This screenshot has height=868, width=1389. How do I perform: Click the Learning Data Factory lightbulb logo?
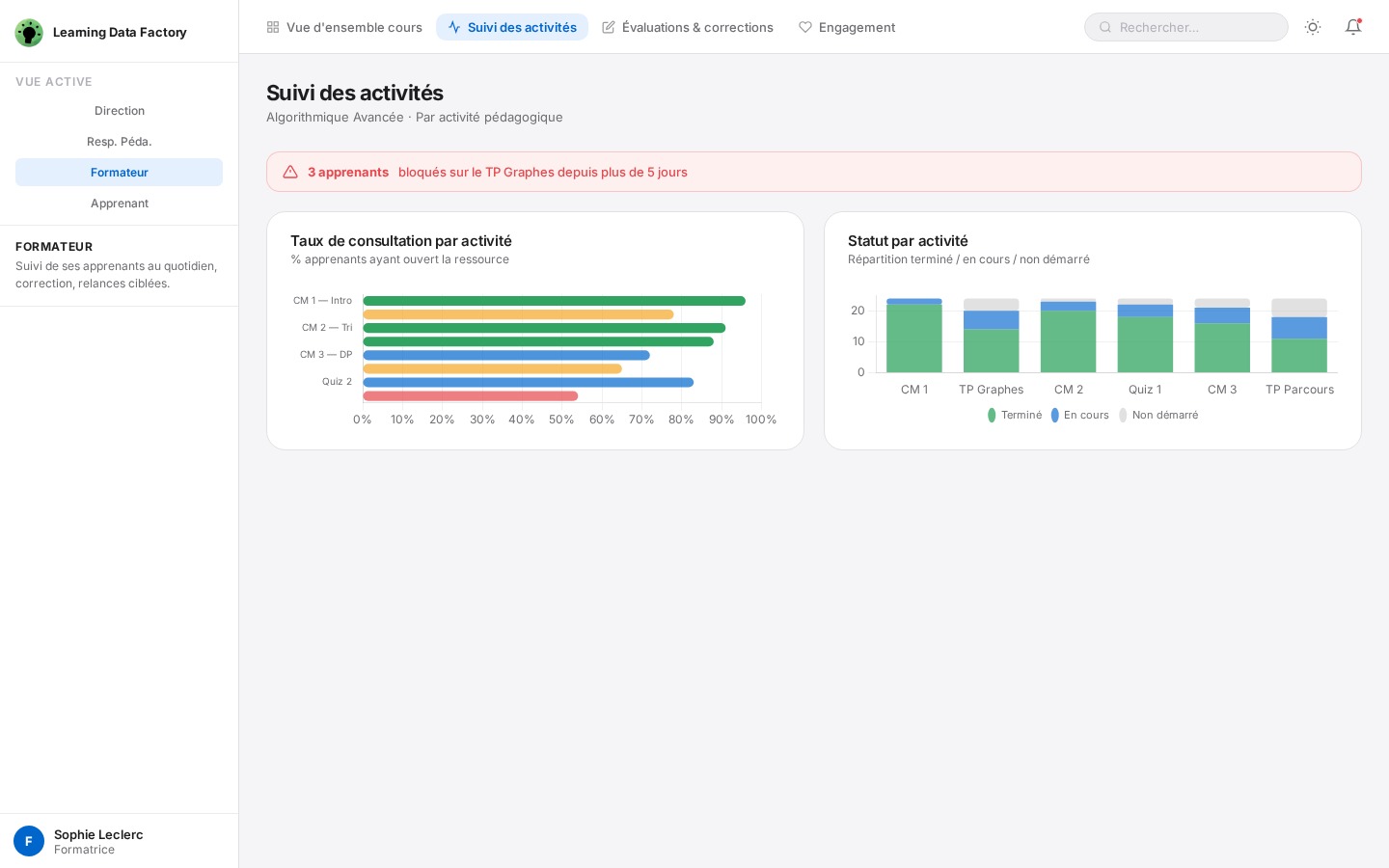click(x=29, y=33)
